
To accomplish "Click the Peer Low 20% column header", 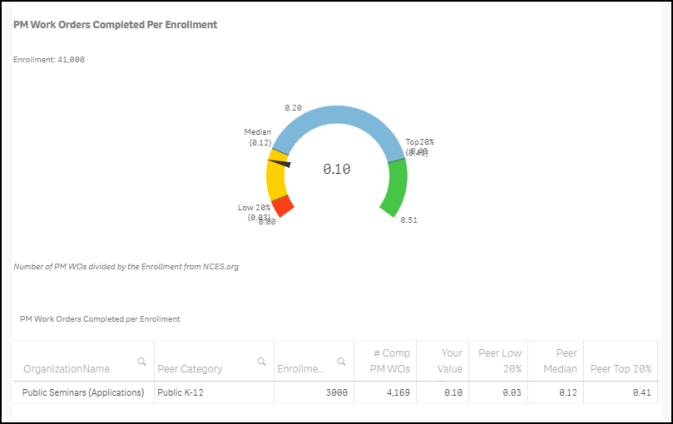I will (x=500, y=361).
